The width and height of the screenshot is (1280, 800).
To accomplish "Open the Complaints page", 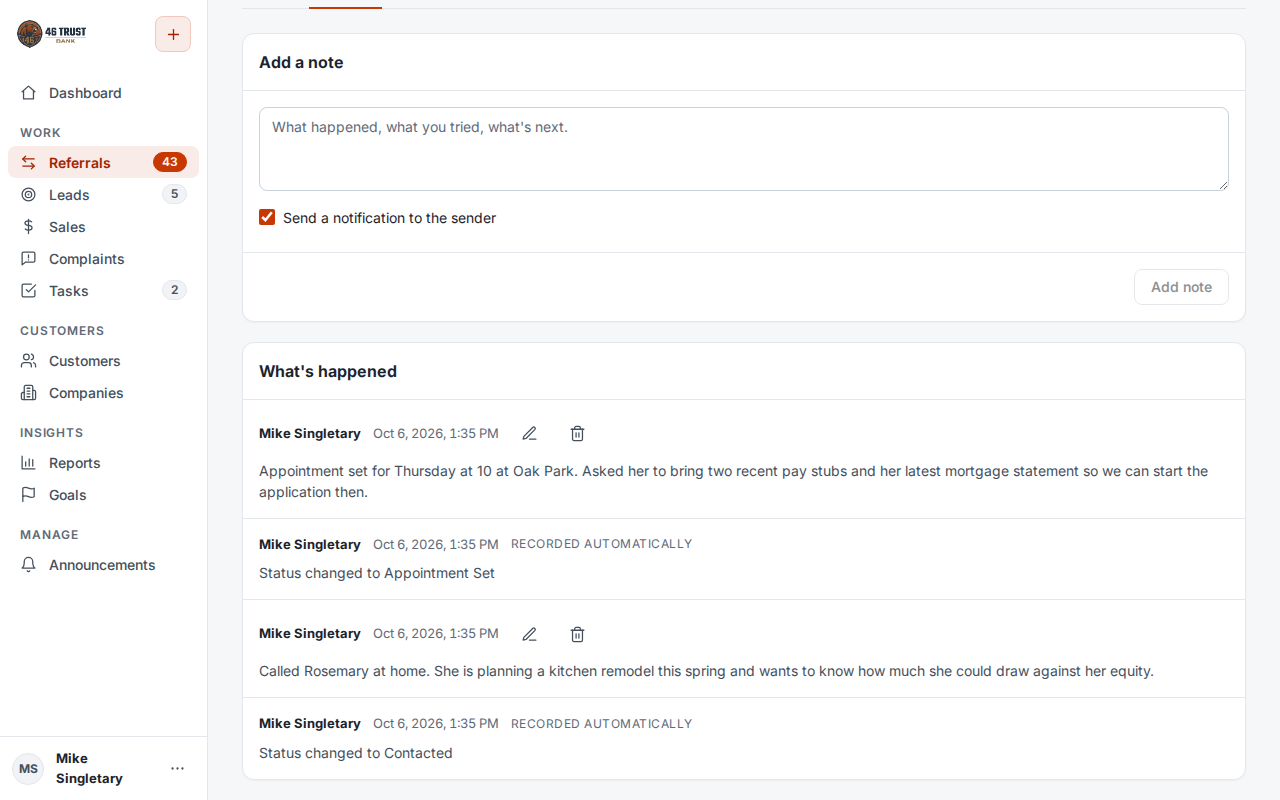I will pos(103,259).
